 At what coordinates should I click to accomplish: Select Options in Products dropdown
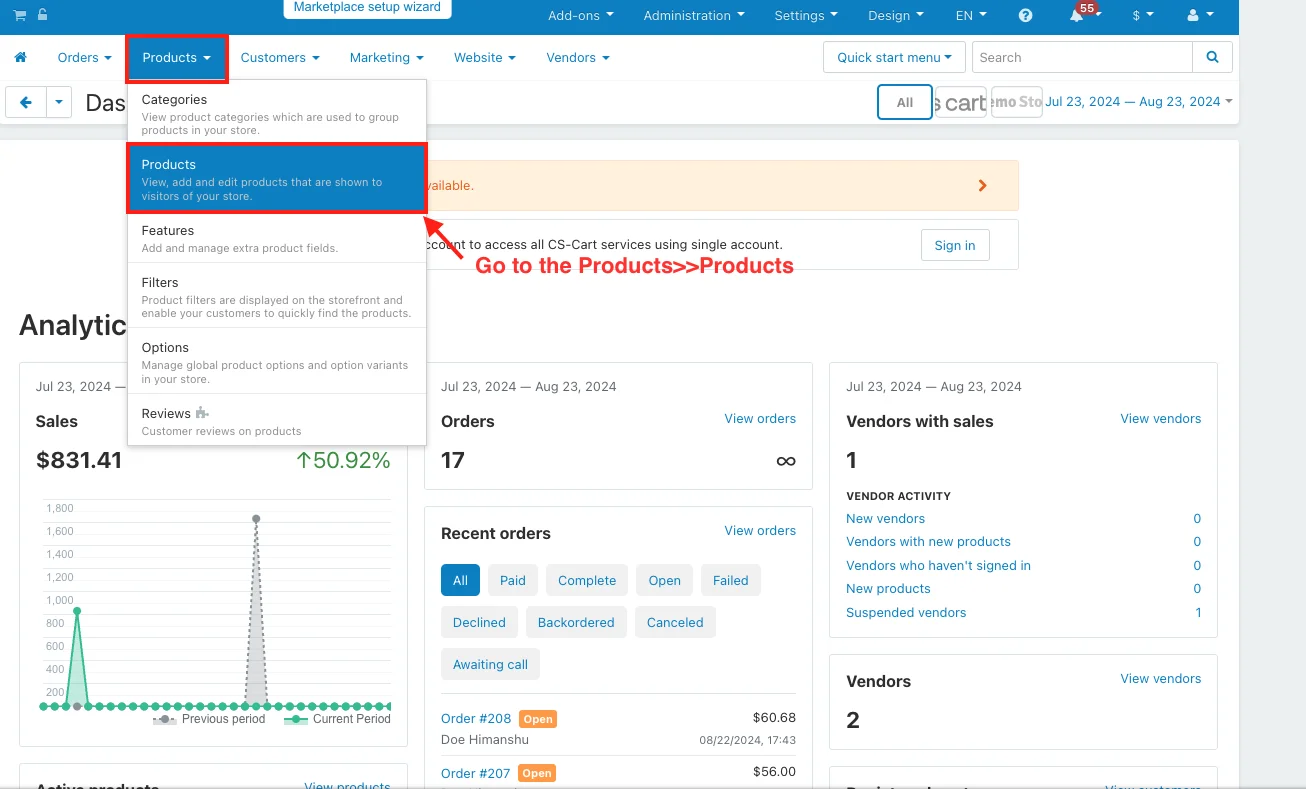coord(277,362)
